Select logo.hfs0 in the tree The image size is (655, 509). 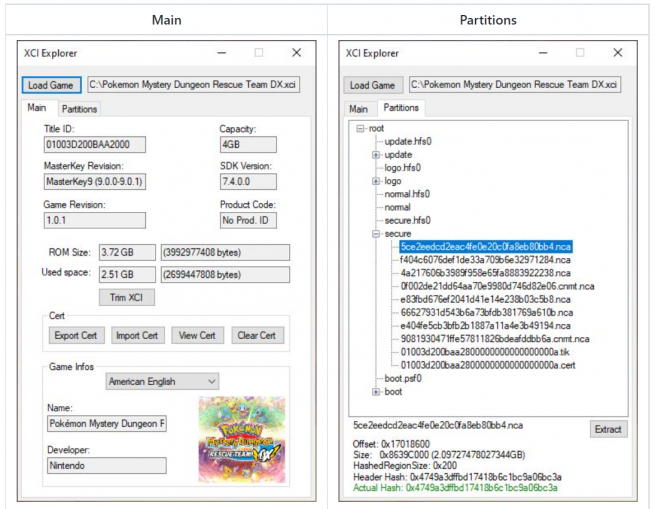(402, 168)
